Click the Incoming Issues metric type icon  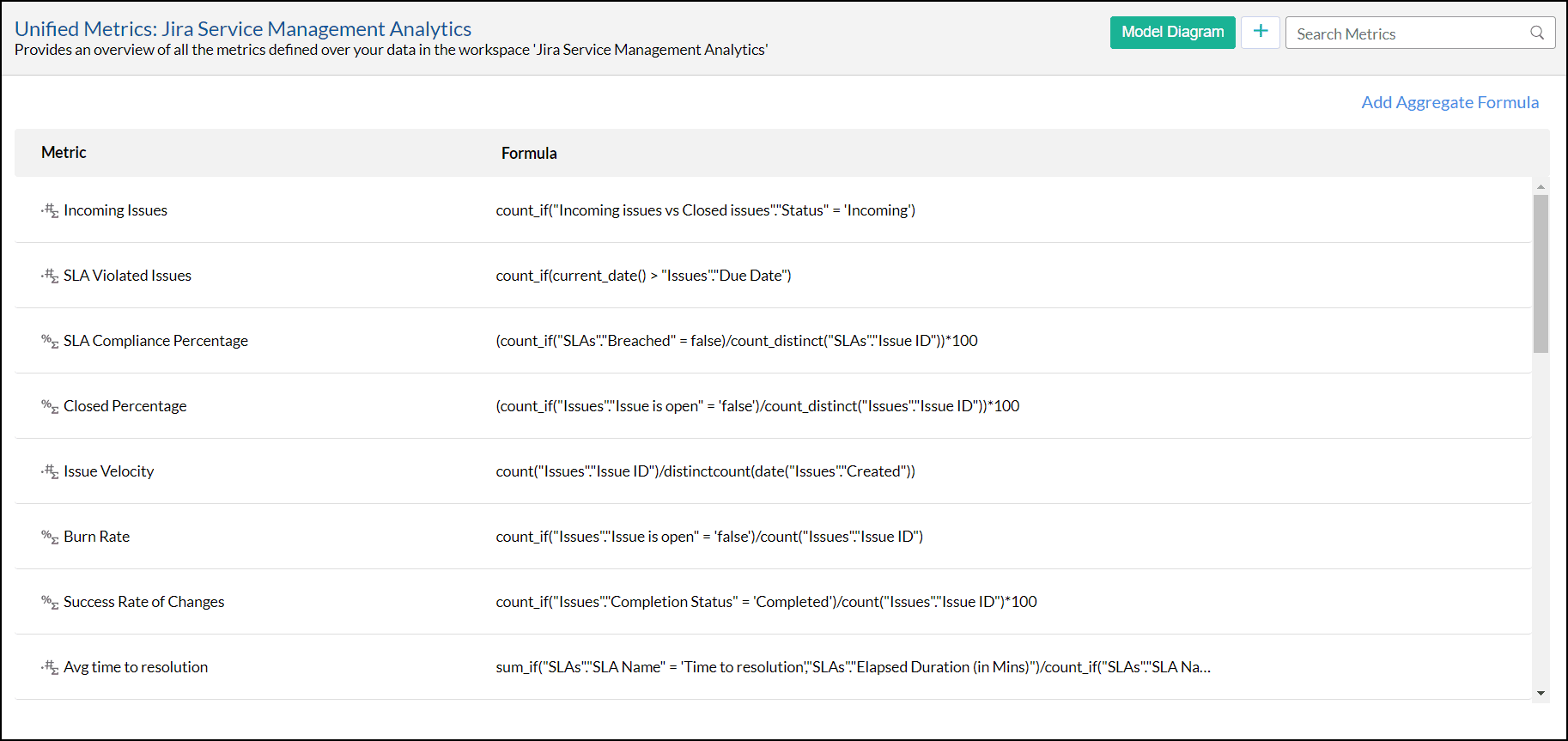50,210
